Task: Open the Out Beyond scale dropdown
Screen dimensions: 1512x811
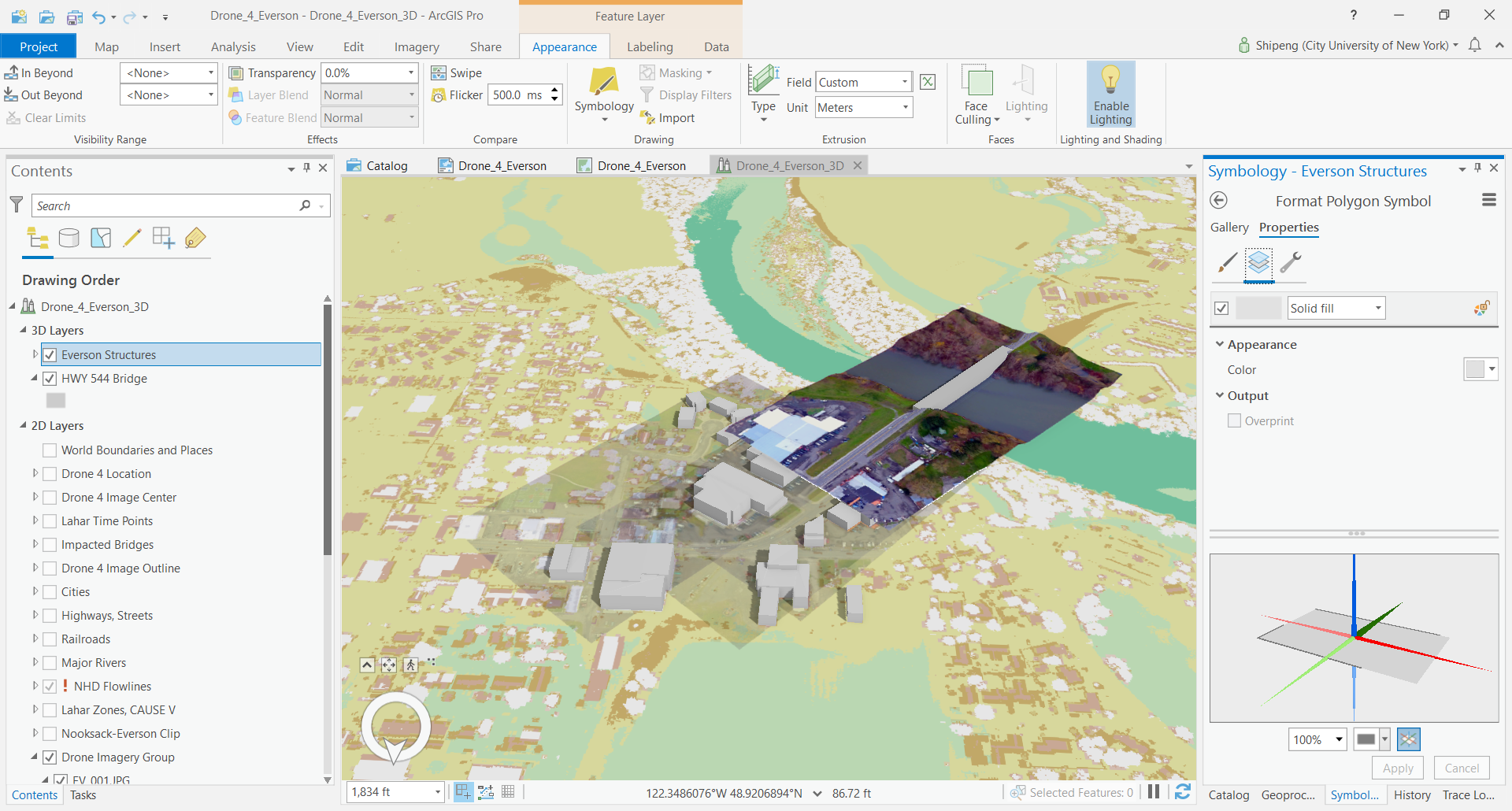Action: coord(169,94)
